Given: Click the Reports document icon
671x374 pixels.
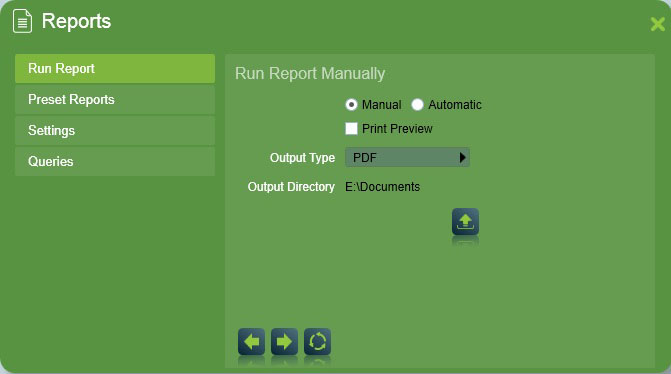Looking at the screenshot, I should [x=22, y=21].
